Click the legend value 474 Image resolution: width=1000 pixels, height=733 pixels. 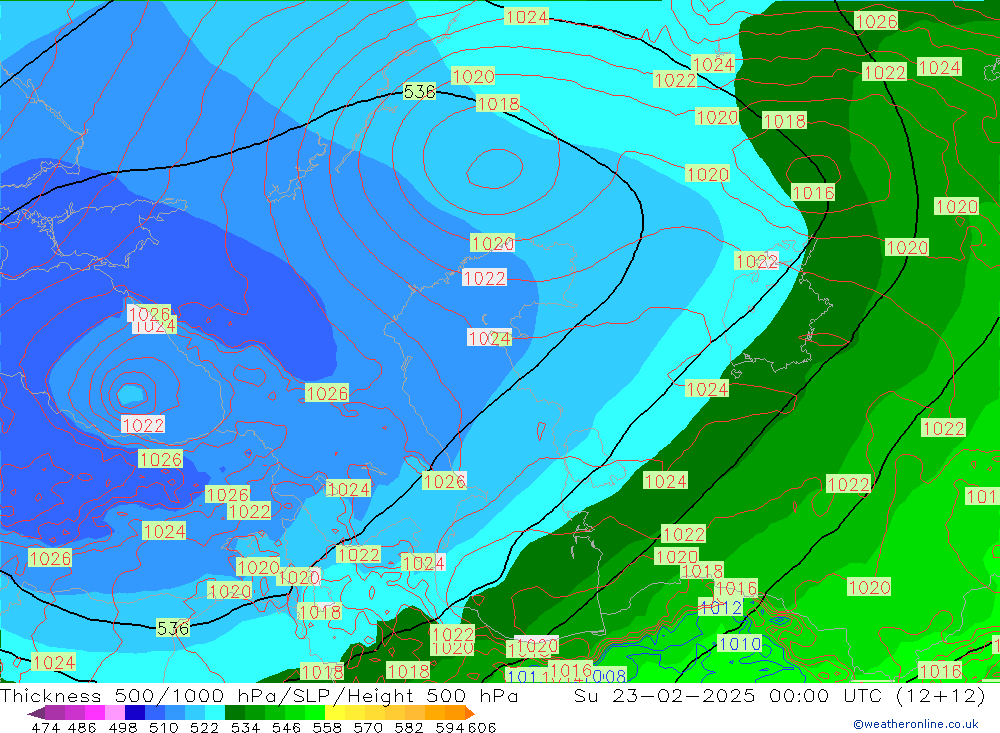tap(45, 727)
